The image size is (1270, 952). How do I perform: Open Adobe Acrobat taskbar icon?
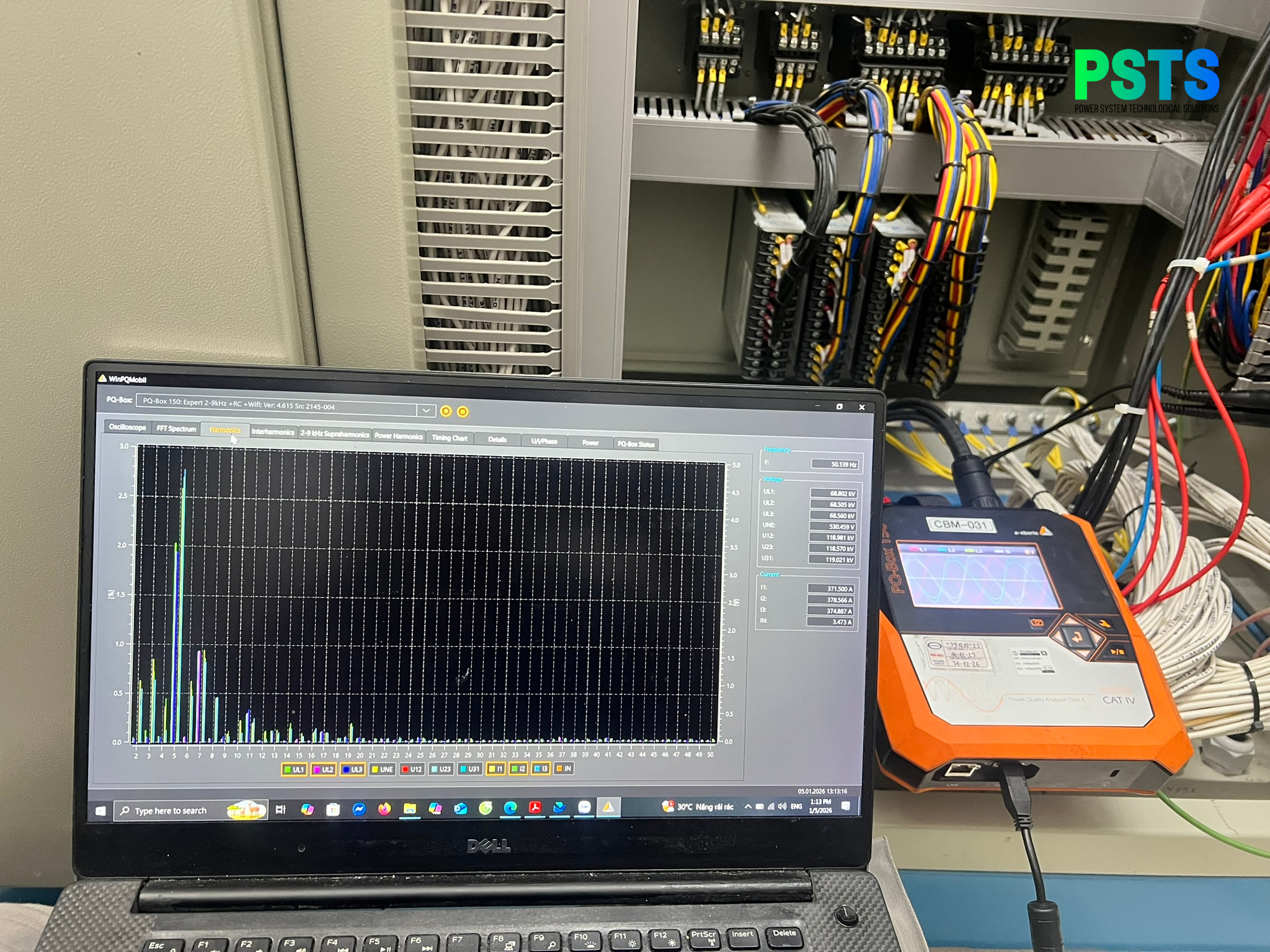pyautogui.click(x=535, y=807)
